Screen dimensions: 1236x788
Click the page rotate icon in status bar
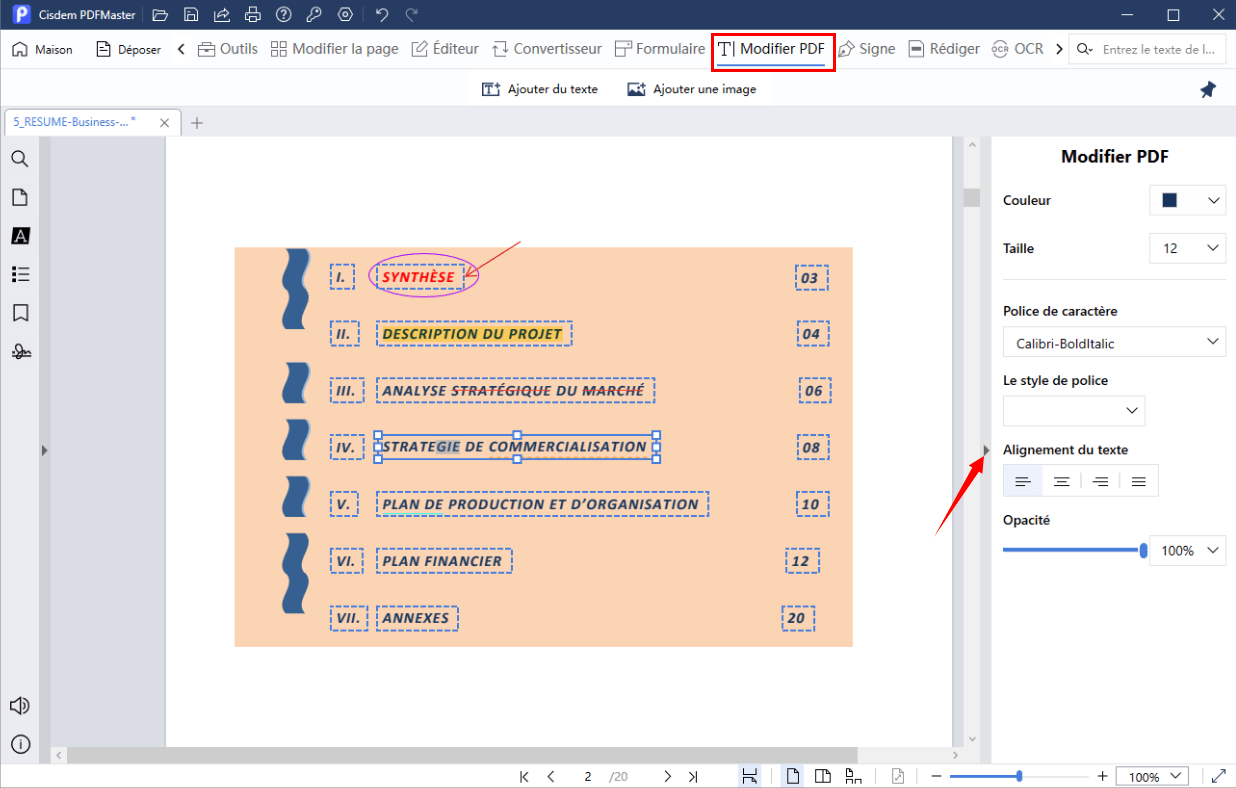pyautogui.click(x=898, y=776)
